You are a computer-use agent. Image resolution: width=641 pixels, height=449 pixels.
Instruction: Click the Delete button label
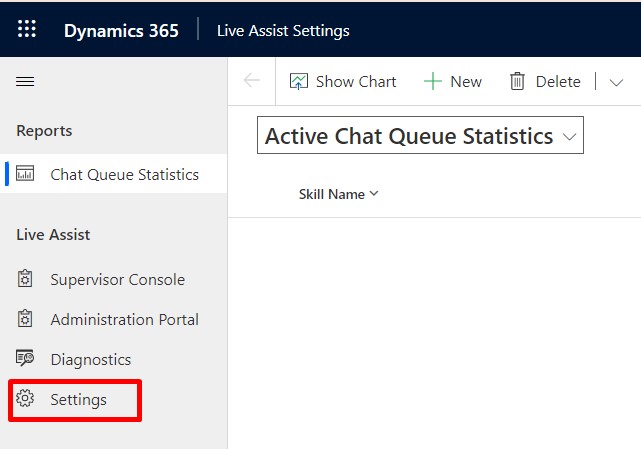point(558,81)
